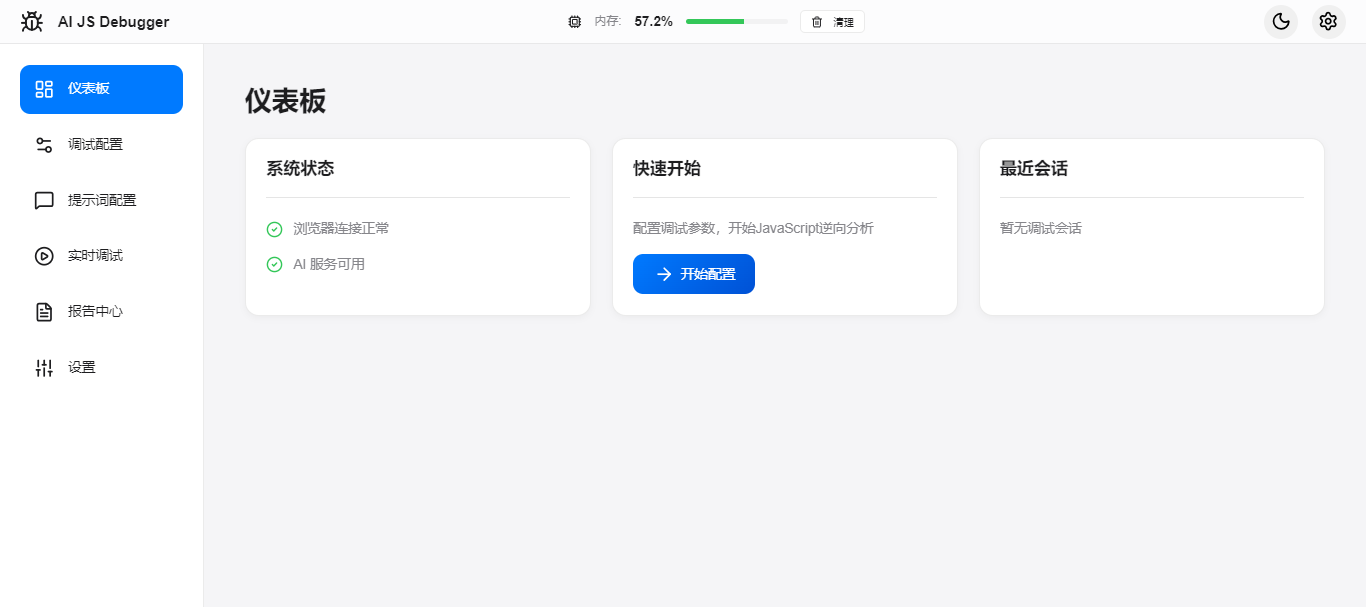
Task: Click the 报告中心 document icon
Action: (44, 312)
